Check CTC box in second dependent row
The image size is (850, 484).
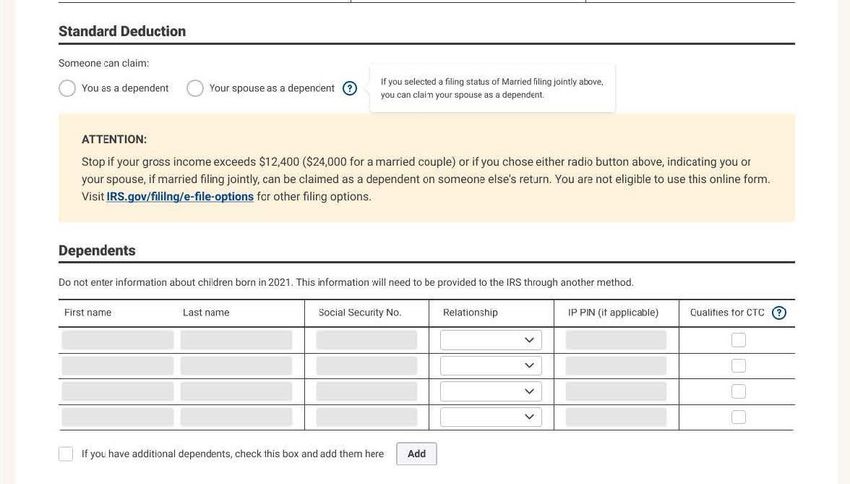click(738, 366)
